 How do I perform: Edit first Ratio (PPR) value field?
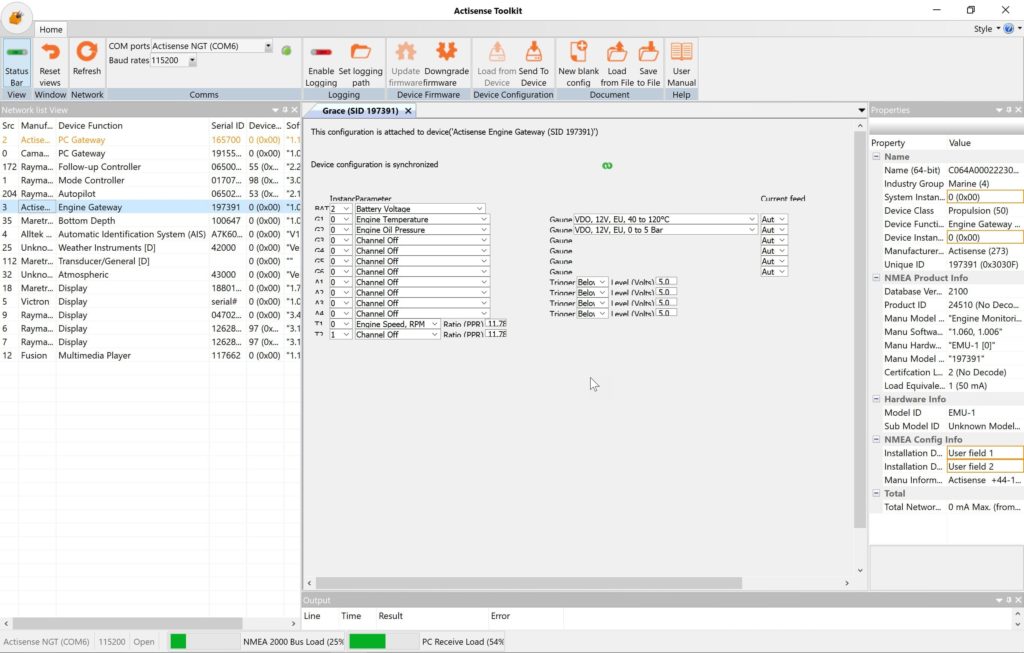click(x=496, y=324)
